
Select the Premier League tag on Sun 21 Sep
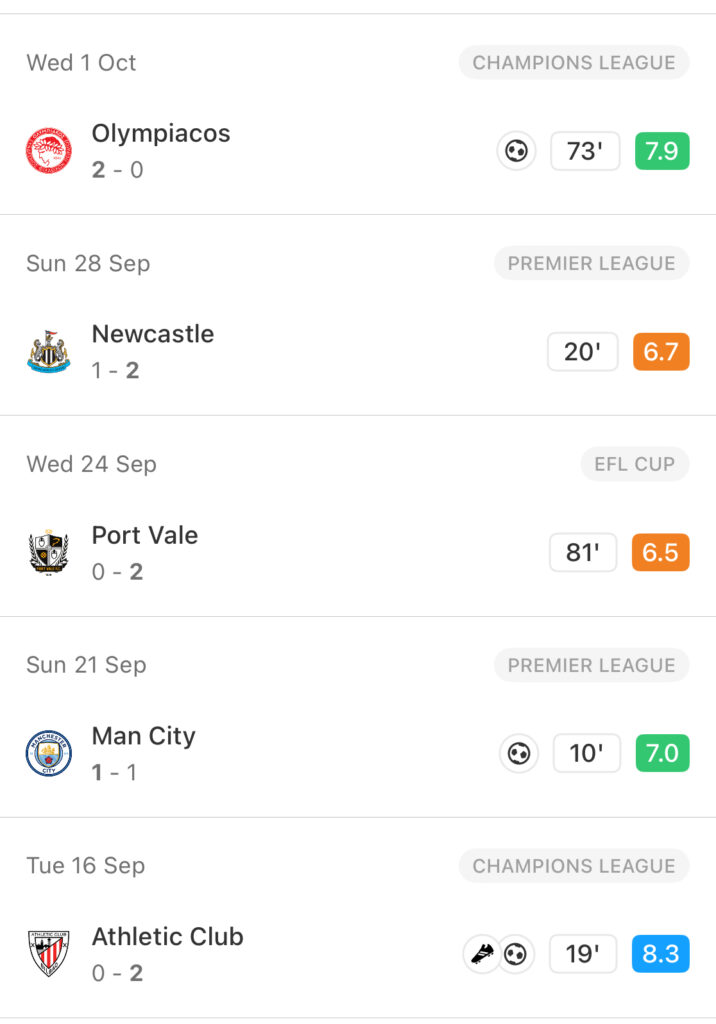click(x=591, y=665)
